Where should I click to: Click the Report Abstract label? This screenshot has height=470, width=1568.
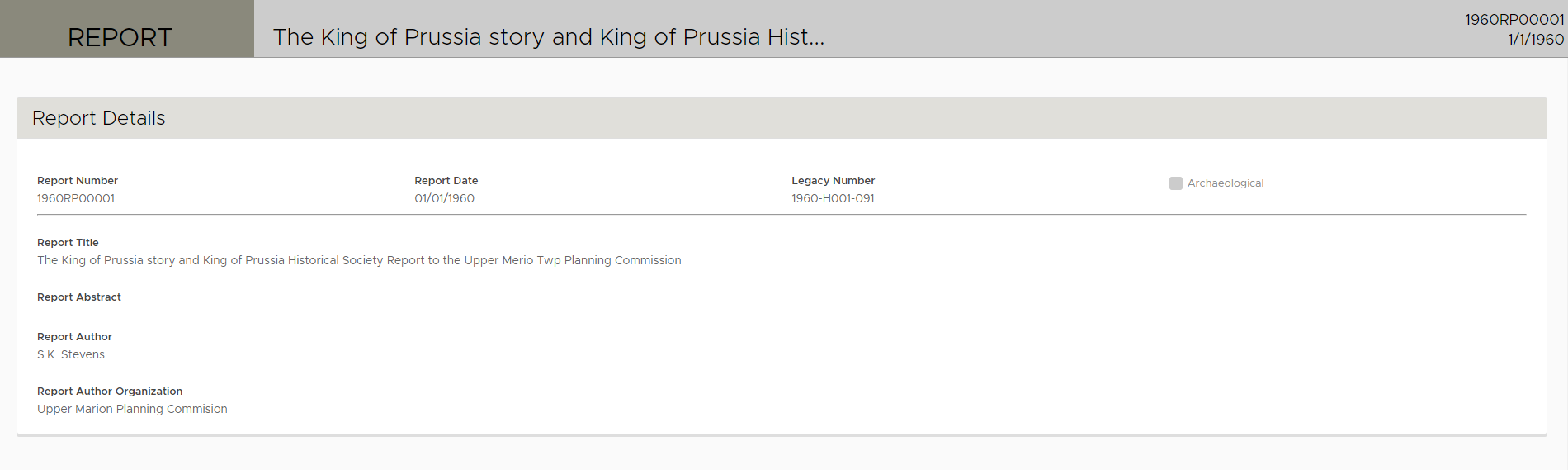point(79,297)
